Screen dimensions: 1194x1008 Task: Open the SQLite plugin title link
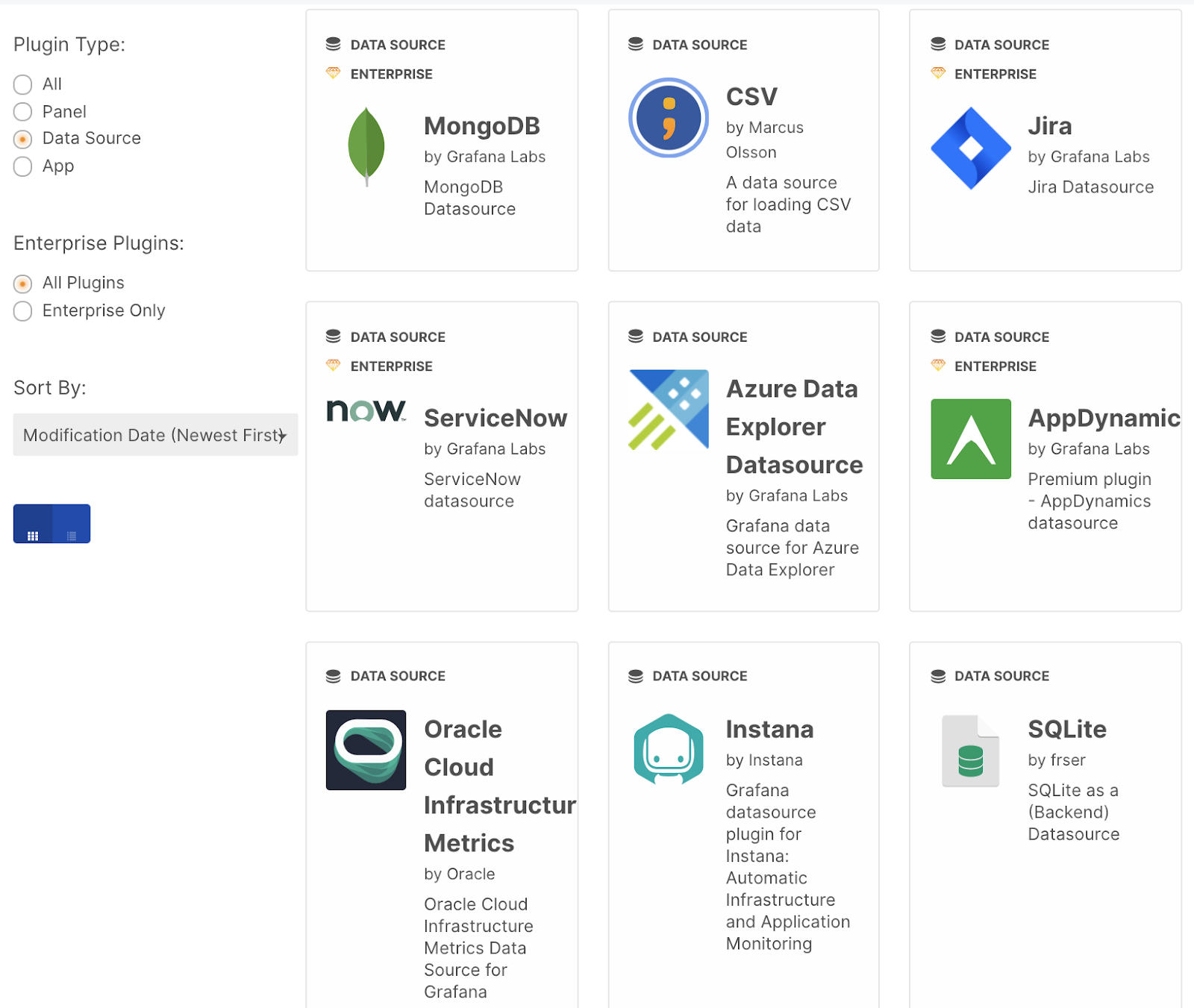pyautogui.click(x=1067, y=729)
